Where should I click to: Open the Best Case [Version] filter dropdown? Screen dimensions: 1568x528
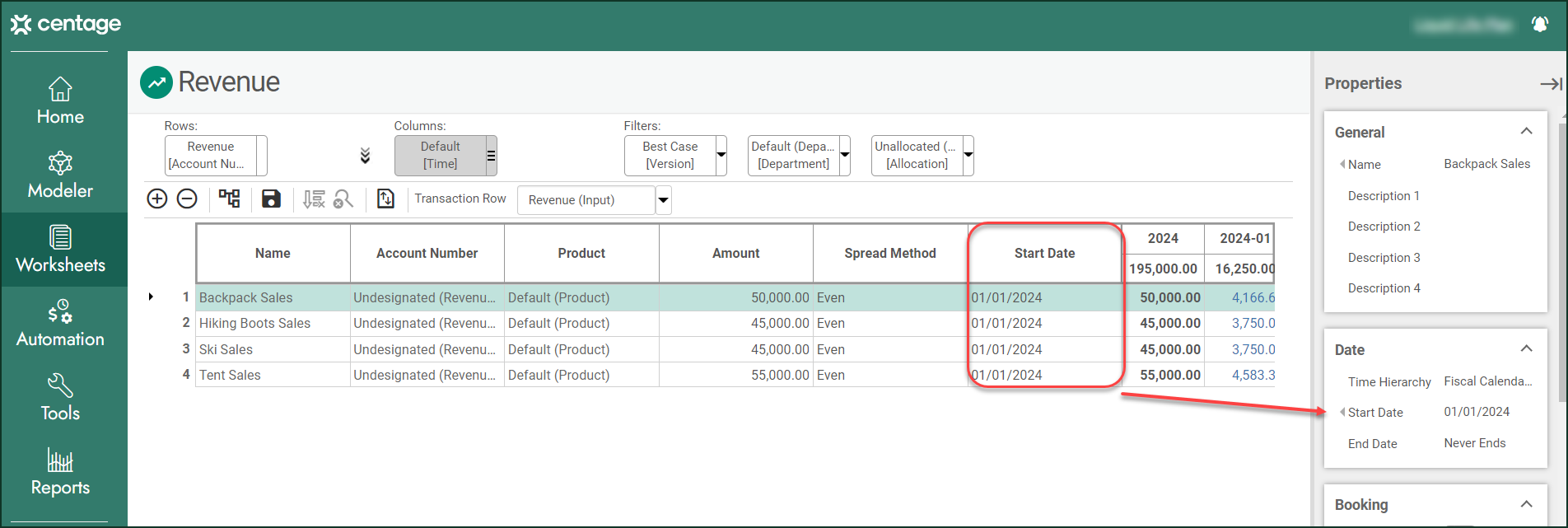tap(721, 156)
